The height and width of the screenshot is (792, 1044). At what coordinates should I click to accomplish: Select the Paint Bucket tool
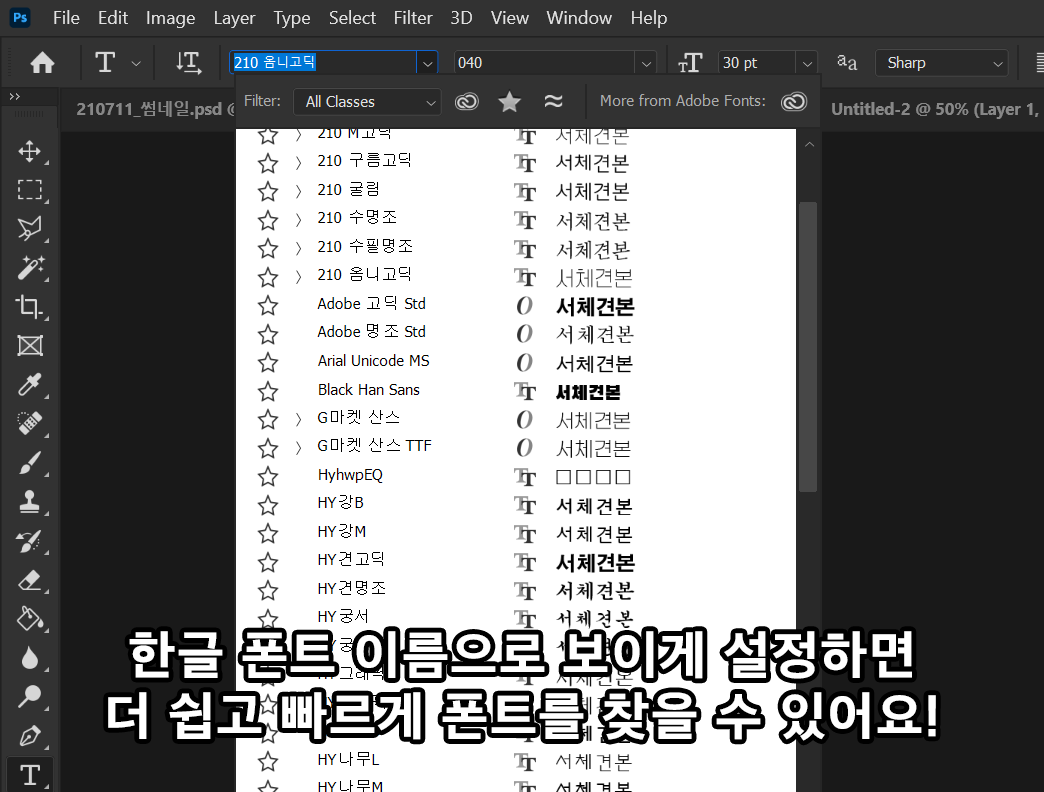(30, 618)
